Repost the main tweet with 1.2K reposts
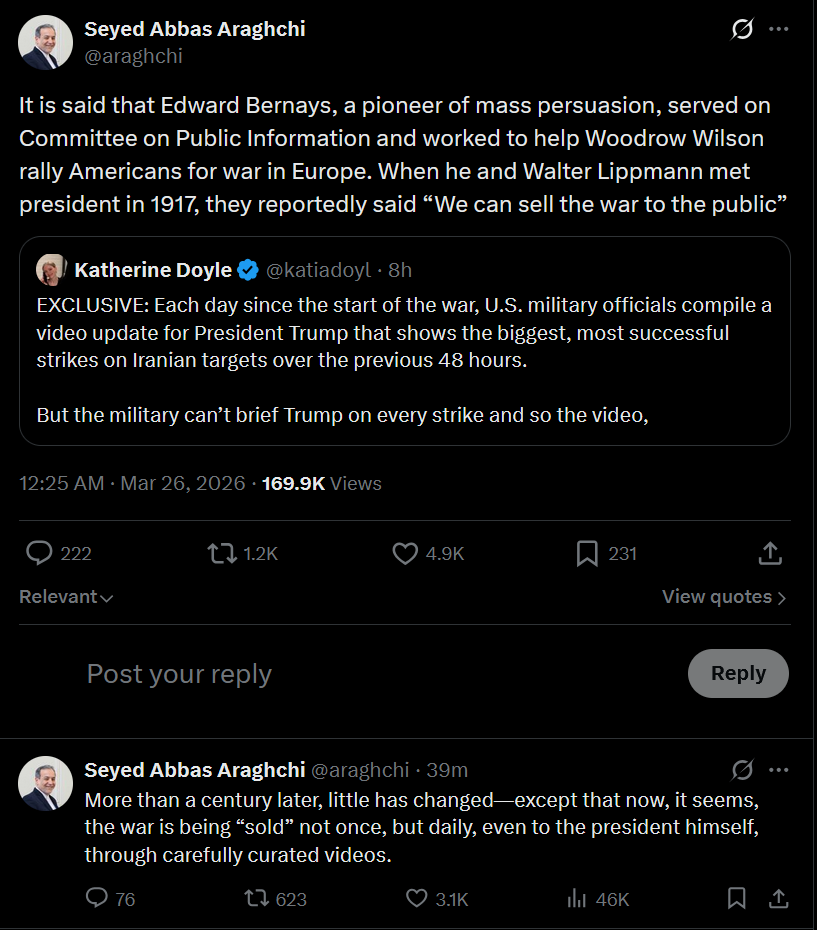 point(219,553)
